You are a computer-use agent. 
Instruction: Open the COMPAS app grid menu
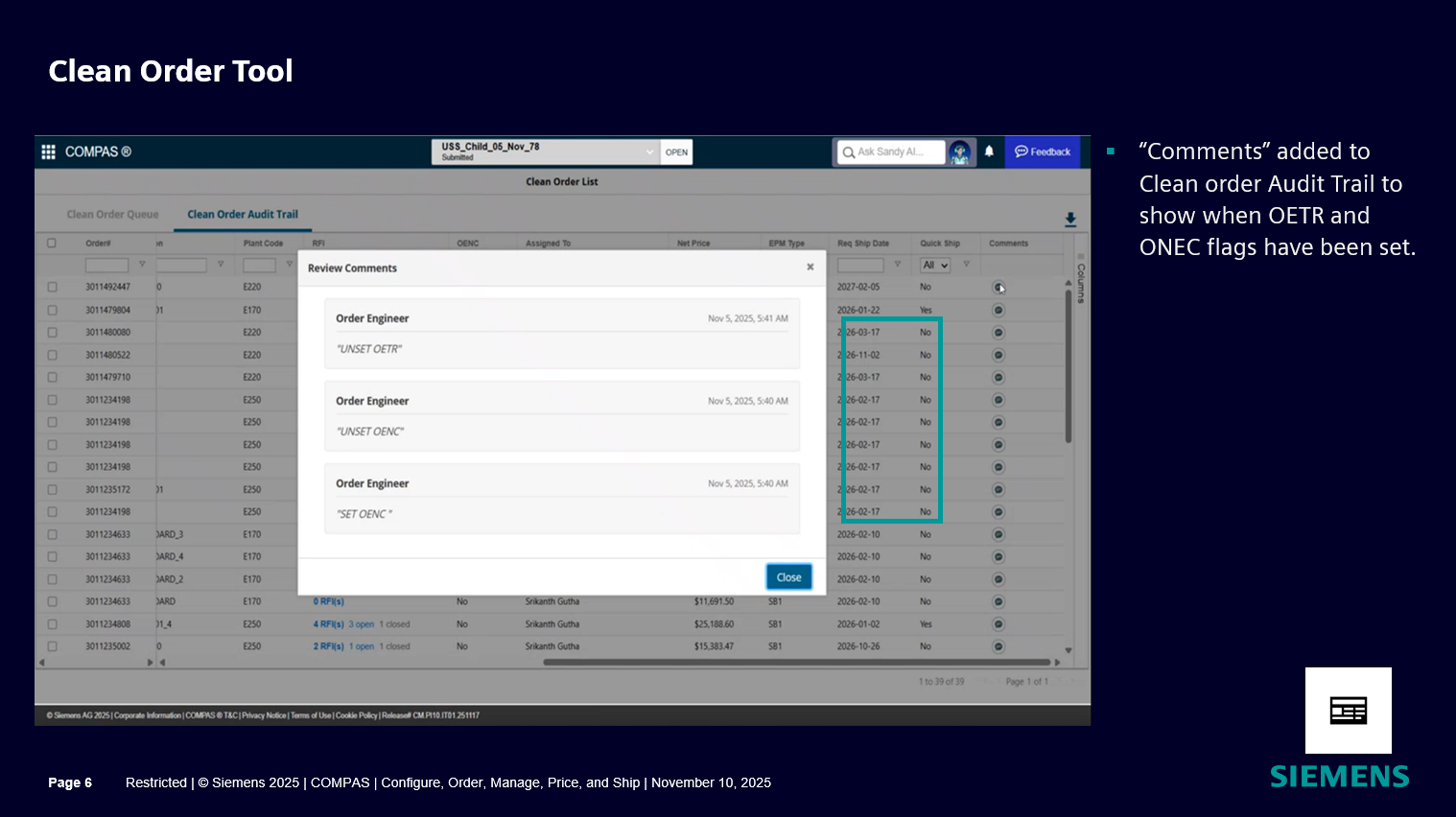(48, 152)
